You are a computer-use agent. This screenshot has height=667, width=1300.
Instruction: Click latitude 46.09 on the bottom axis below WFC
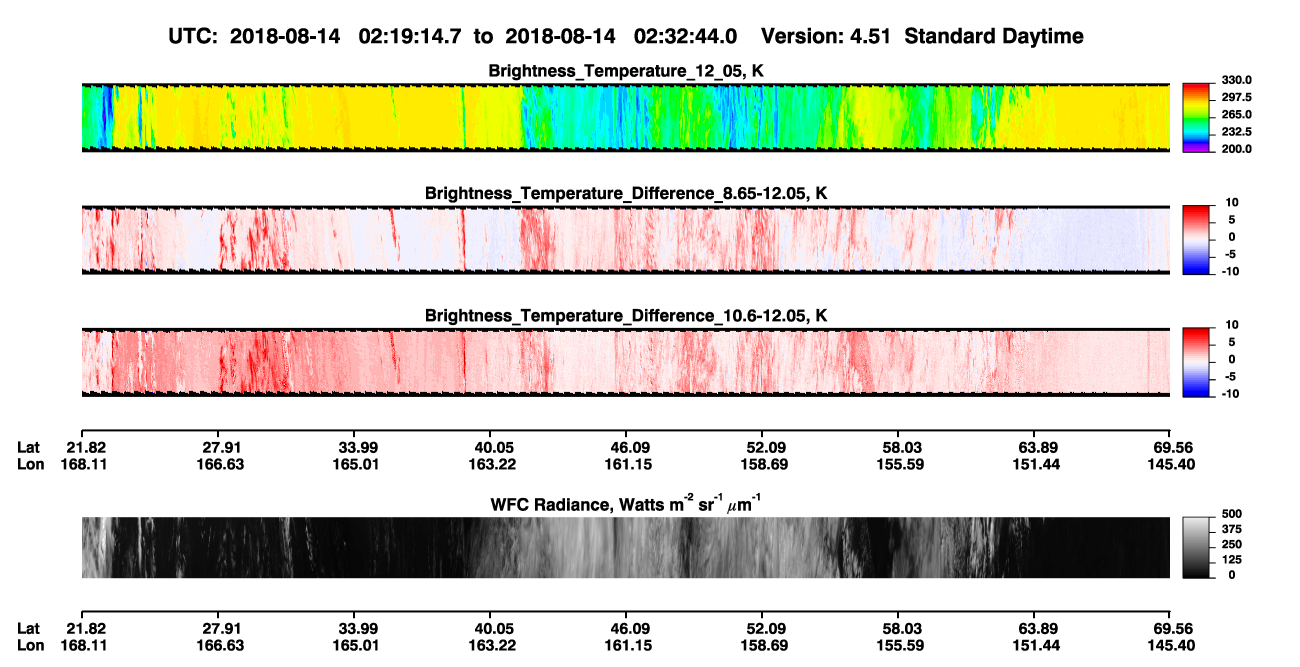pos(626,628)
